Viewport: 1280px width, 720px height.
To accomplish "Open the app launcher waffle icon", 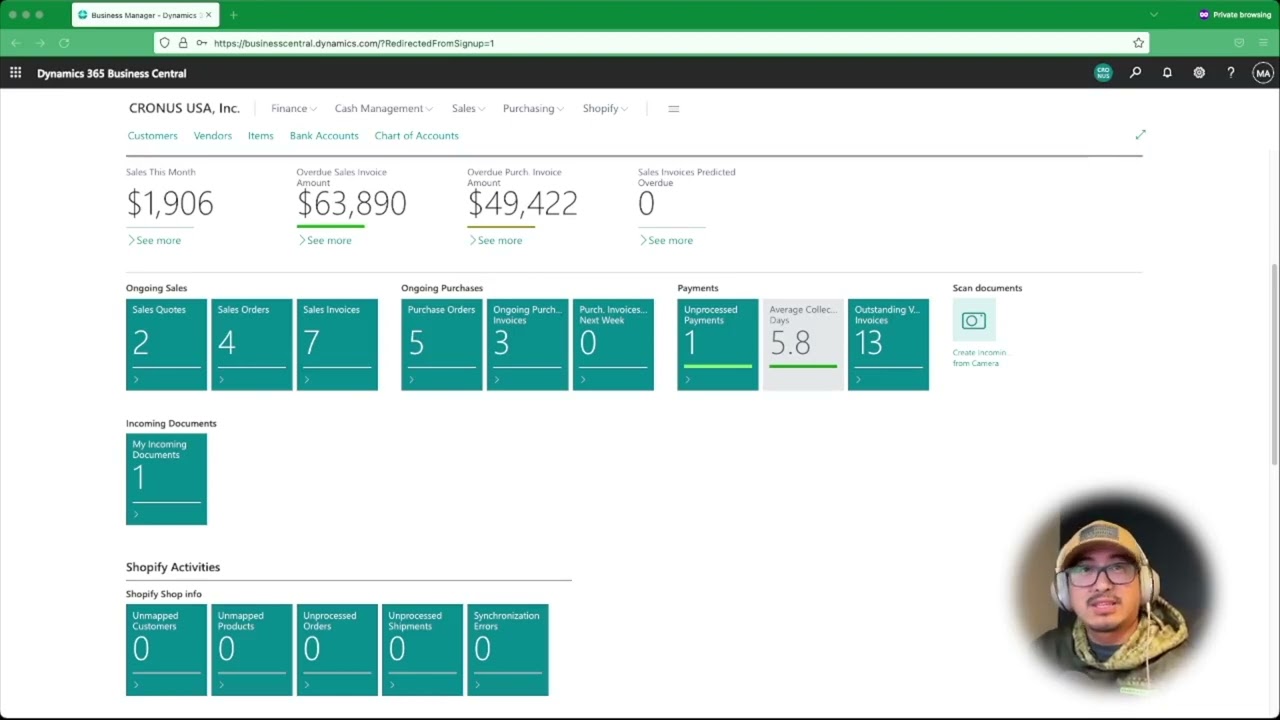I will (x=15, y=73).
